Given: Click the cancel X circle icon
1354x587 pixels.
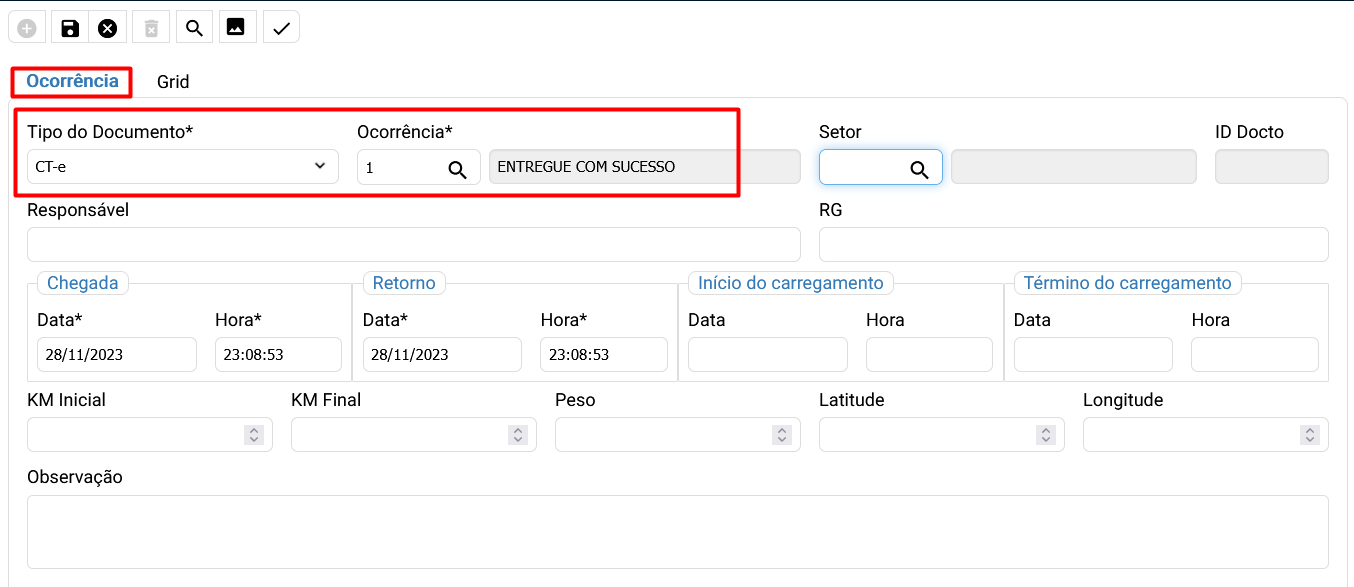Looking at the screenshot, I should pos(107,28).
